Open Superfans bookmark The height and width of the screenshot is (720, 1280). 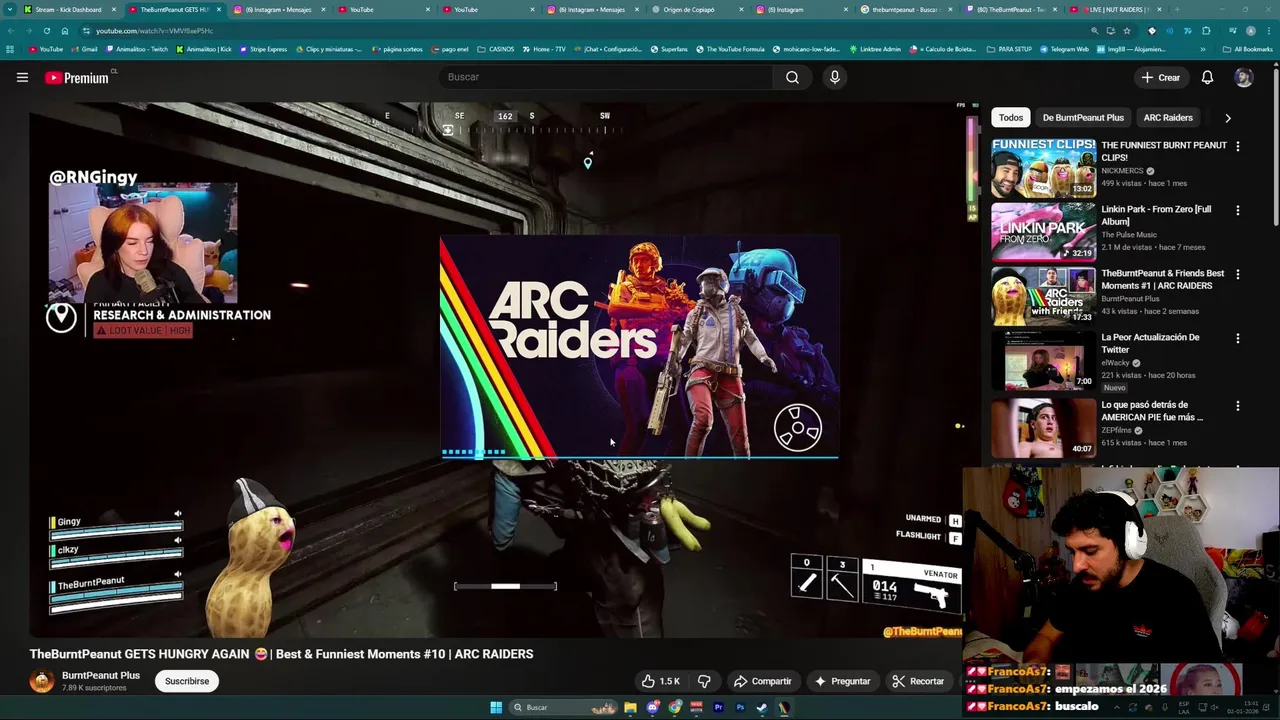(669, 49)
